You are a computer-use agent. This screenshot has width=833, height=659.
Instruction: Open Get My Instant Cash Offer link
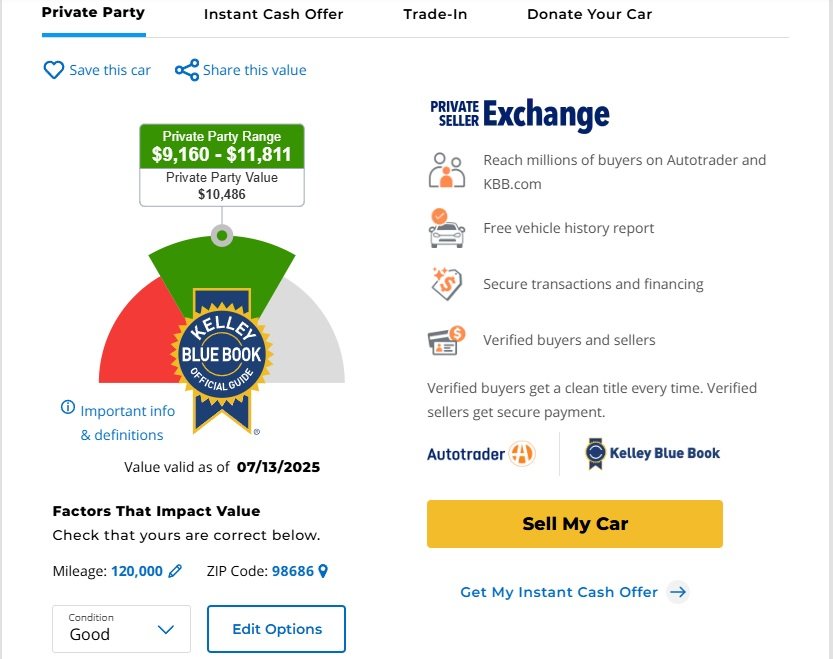point(559,592)
